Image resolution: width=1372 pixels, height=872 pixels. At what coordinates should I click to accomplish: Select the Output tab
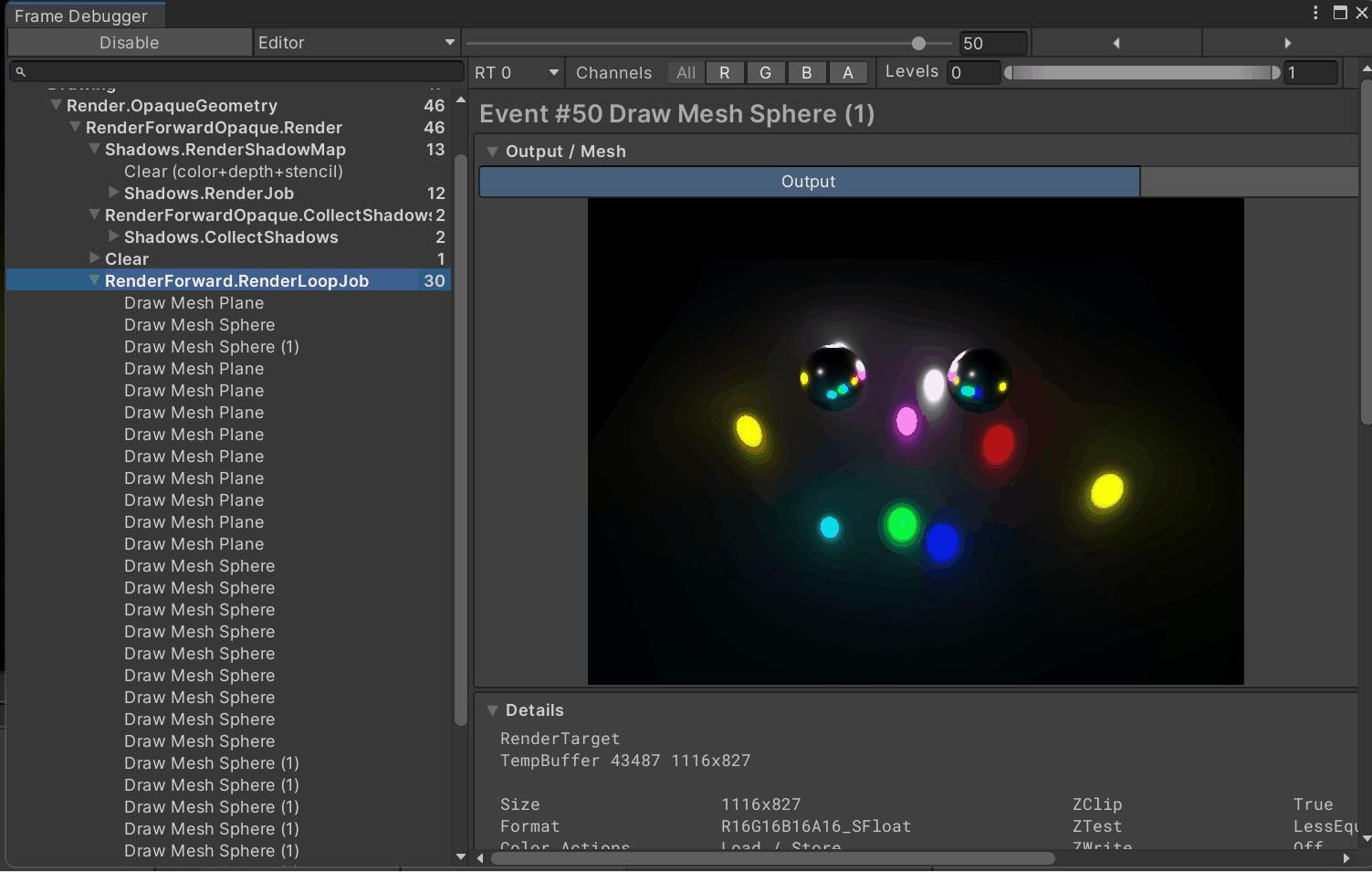pos(809,182)
